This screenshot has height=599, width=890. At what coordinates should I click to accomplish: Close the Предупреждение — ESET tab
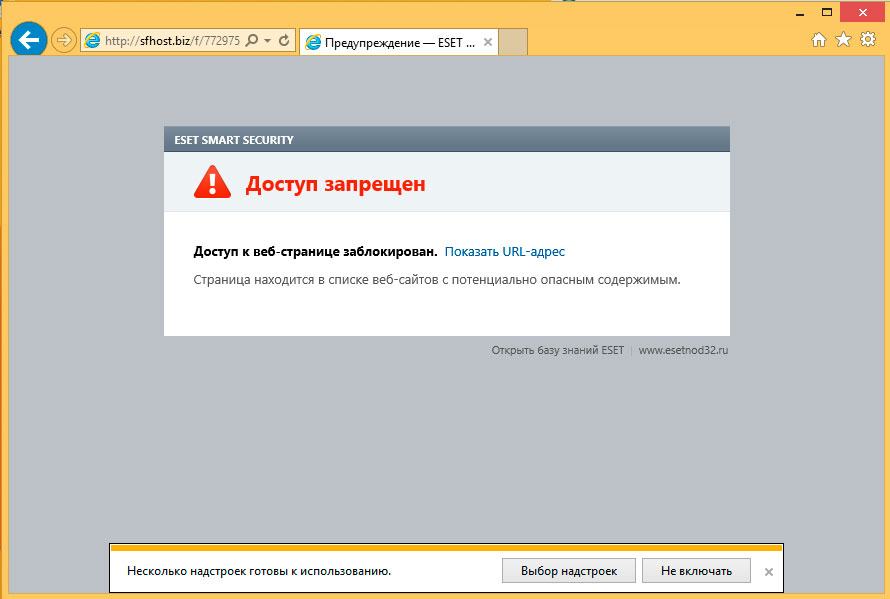488,42
